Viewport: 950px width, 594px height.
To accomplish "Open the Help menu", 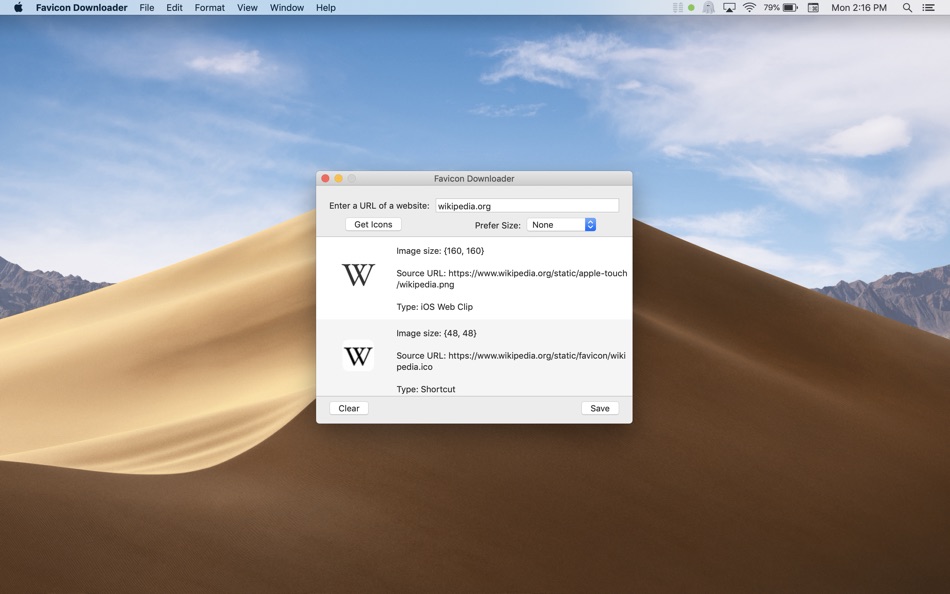I will pyautogui.click(x=326, y=7).
